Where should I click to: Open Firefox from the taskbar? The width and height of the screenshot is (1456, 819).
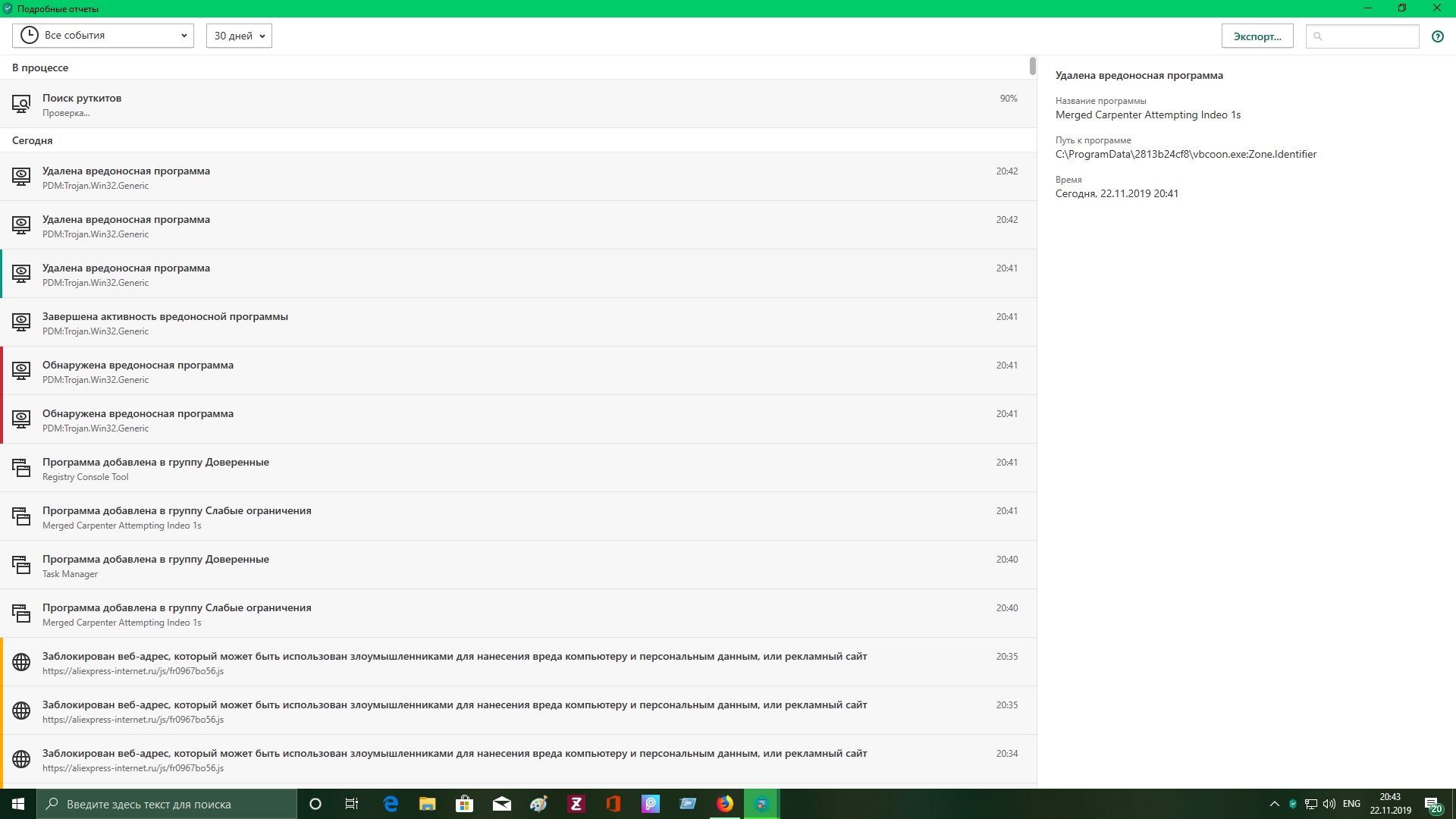725,804
